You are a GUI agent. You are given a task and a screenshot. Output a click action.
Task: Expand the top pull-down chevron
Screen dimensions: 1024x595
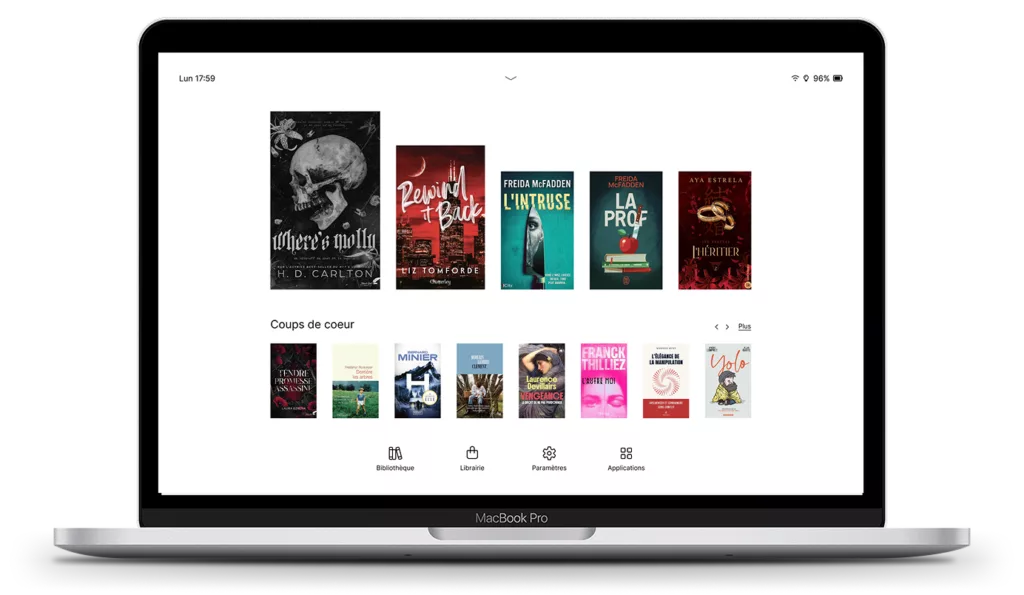(511, 78)
